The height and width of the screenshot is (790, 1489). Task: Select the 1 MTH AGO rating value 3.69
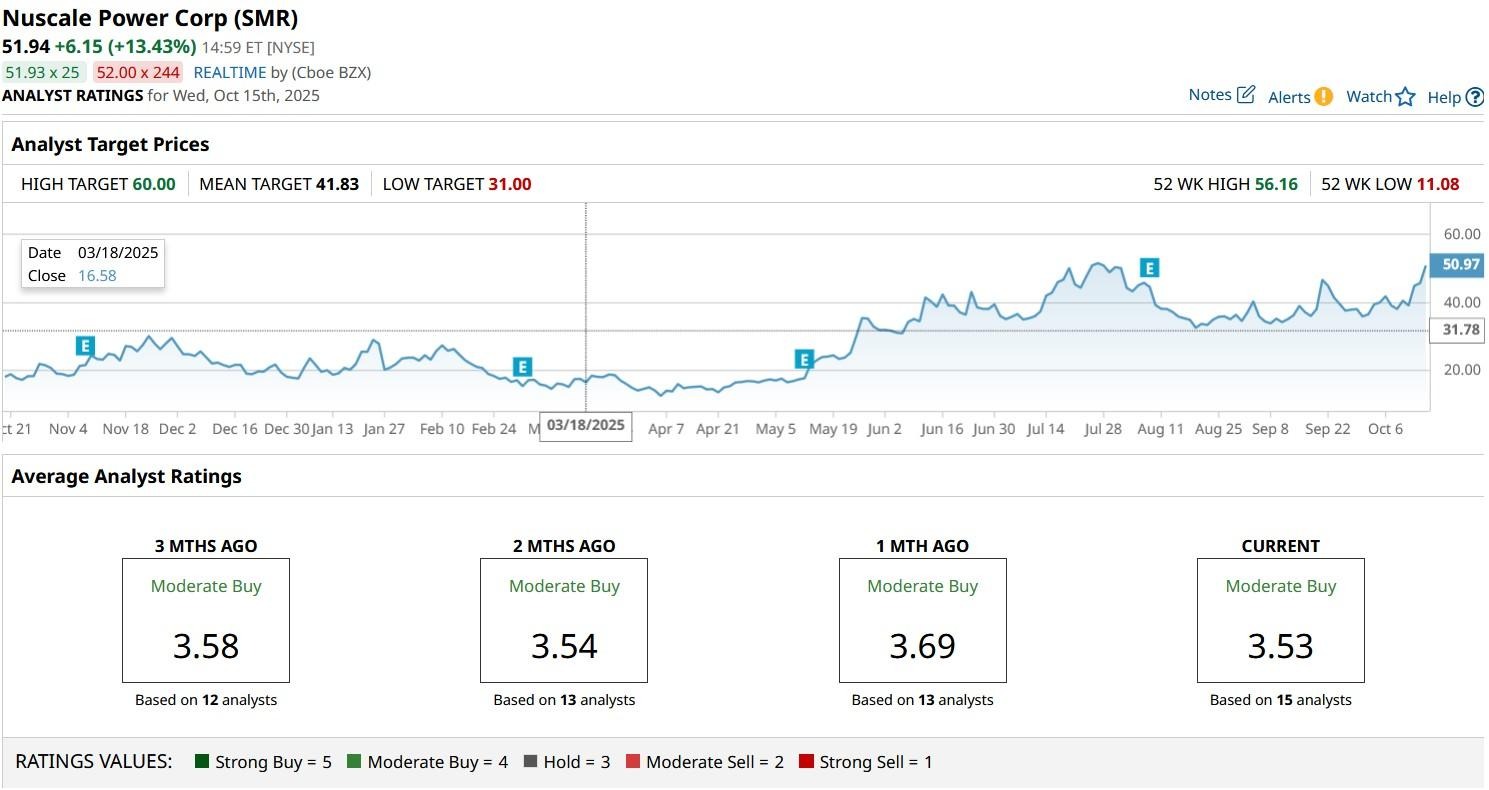pos(922,646)
